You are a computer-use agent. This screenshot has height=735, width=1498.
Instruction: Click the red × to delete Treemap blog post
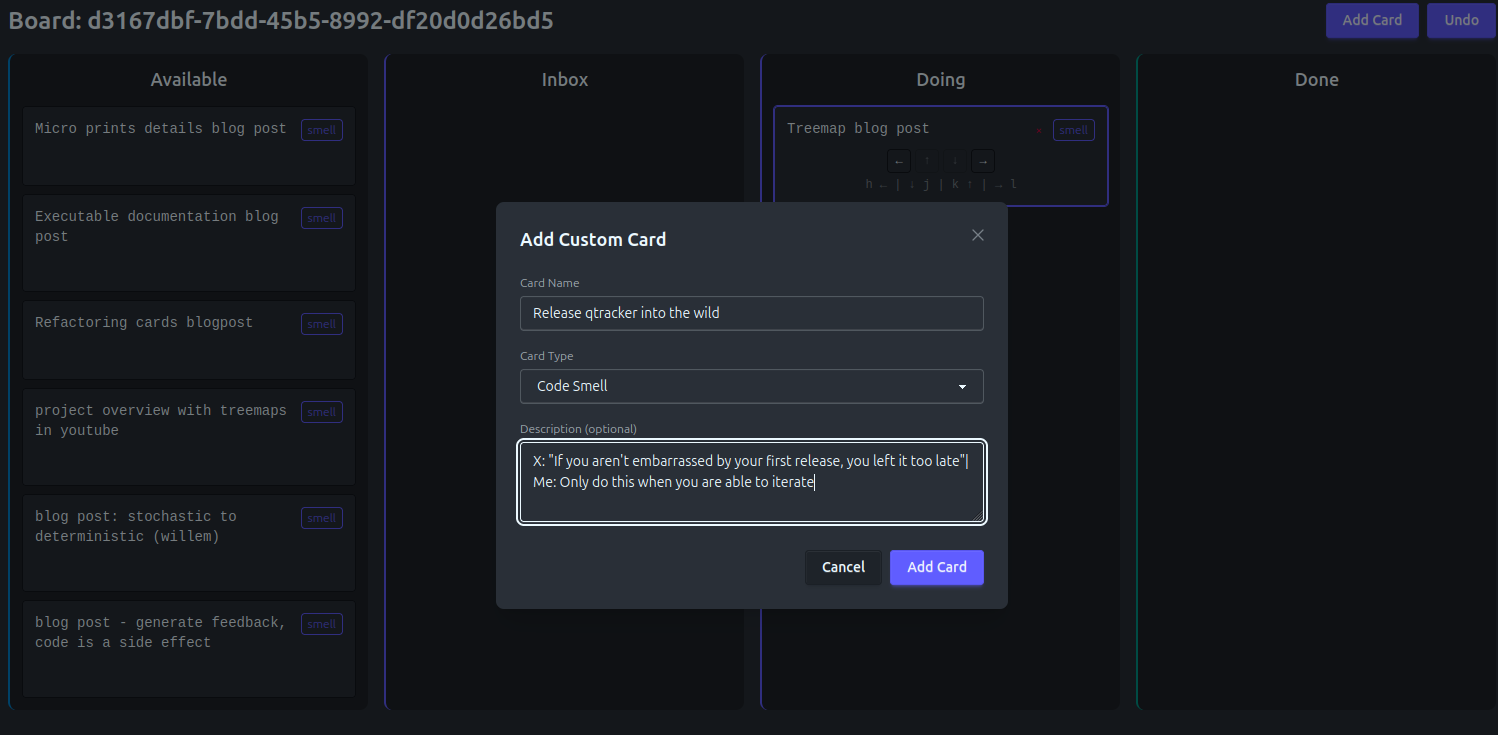click(1039, 130)
